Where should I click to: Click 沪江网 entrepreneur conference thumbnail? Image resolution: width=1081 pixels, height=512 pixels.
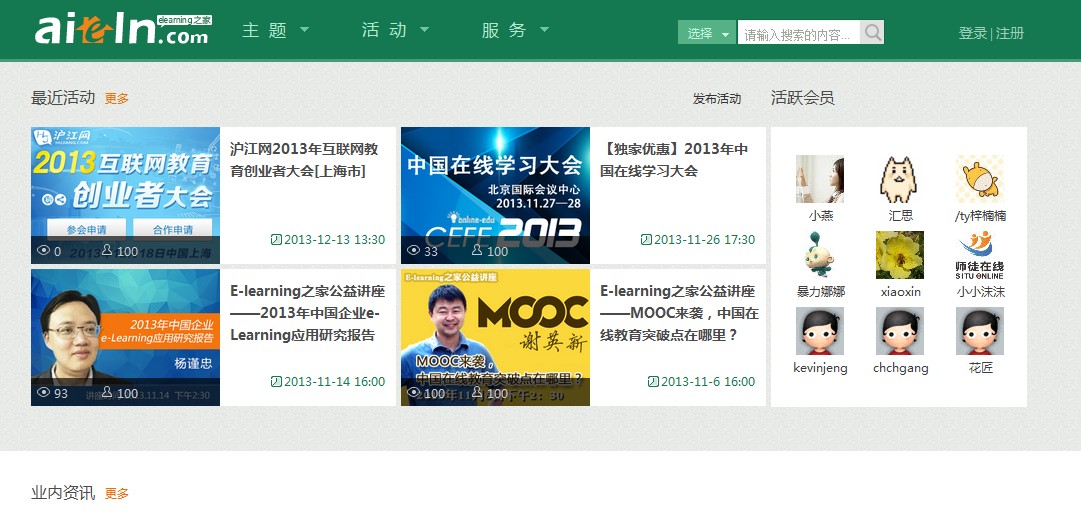pos(125,195)
